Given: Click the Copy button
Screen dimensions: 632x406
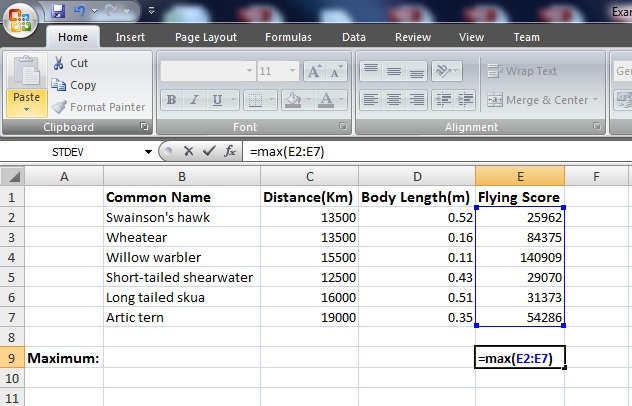Looking at the screenshot, I should (x=74, y=85).
